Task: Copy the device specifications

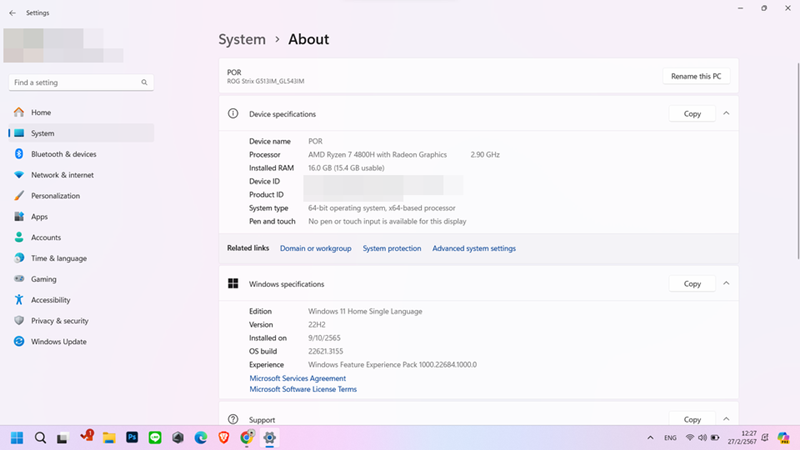Action: click(x=692, y=114)
